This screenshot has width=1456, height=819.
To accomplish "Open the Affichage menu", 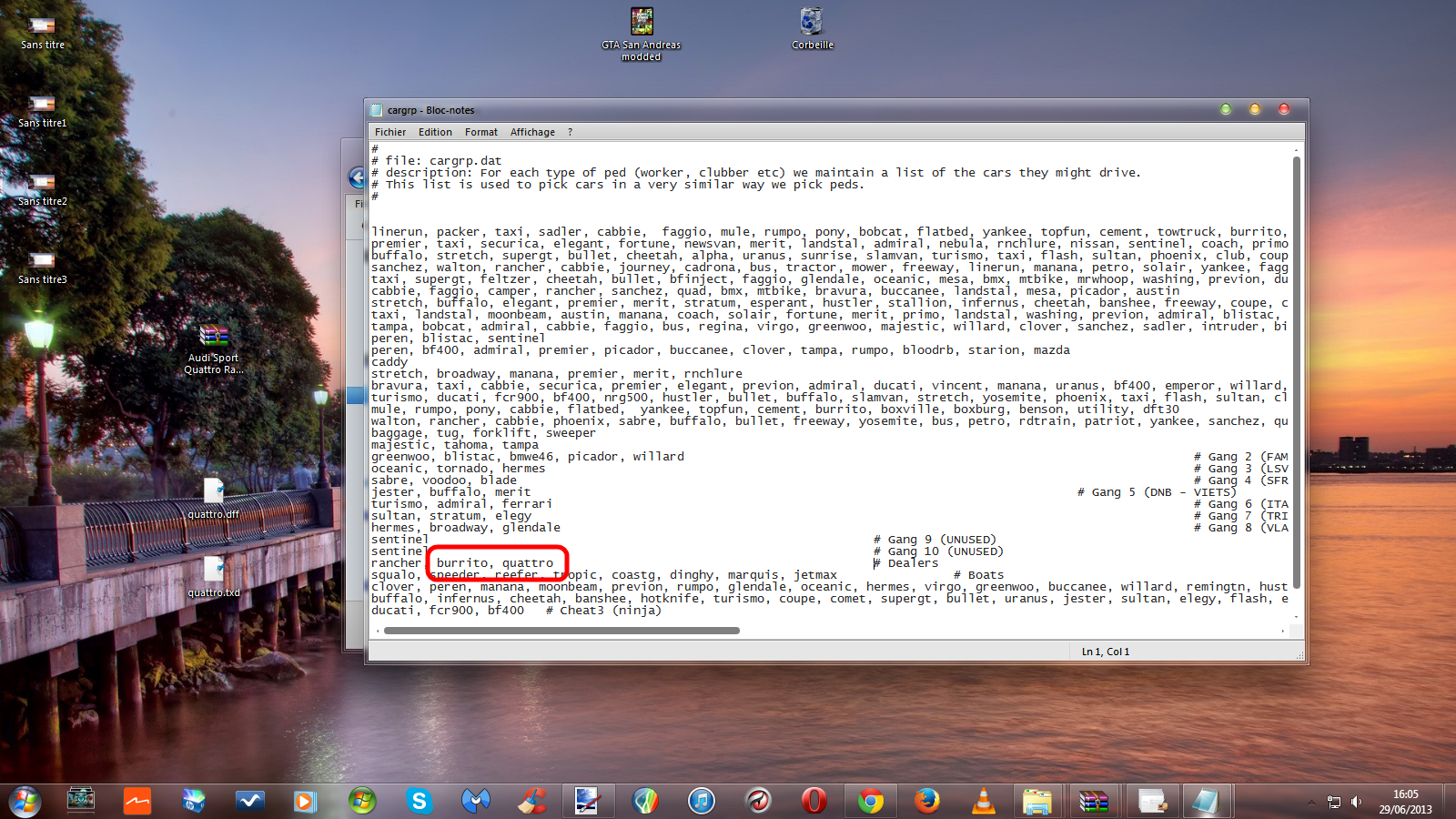I will [532, 132].
